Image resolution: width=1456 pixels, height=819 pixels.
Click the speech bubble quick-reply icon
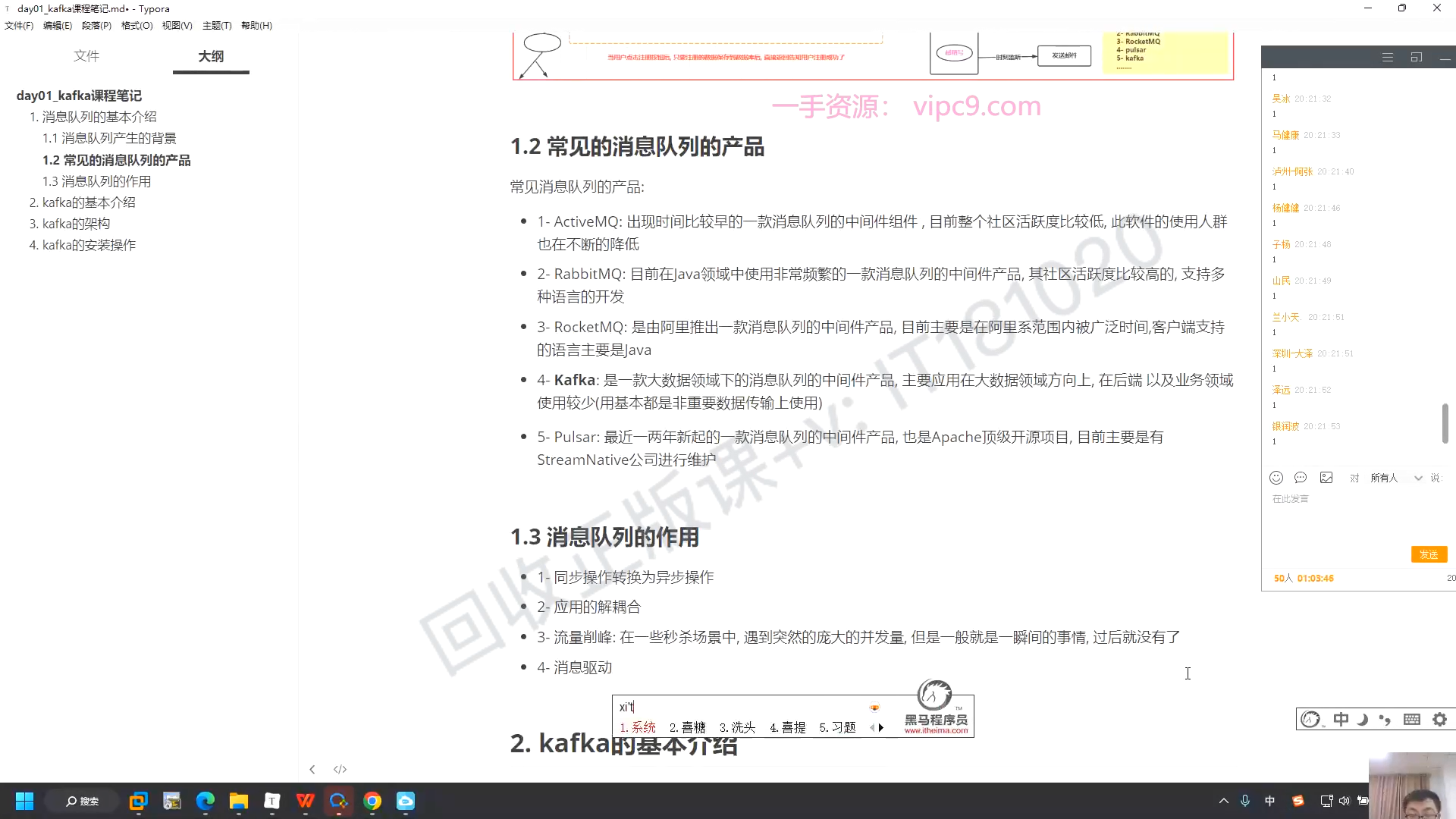coord(1301,478)
